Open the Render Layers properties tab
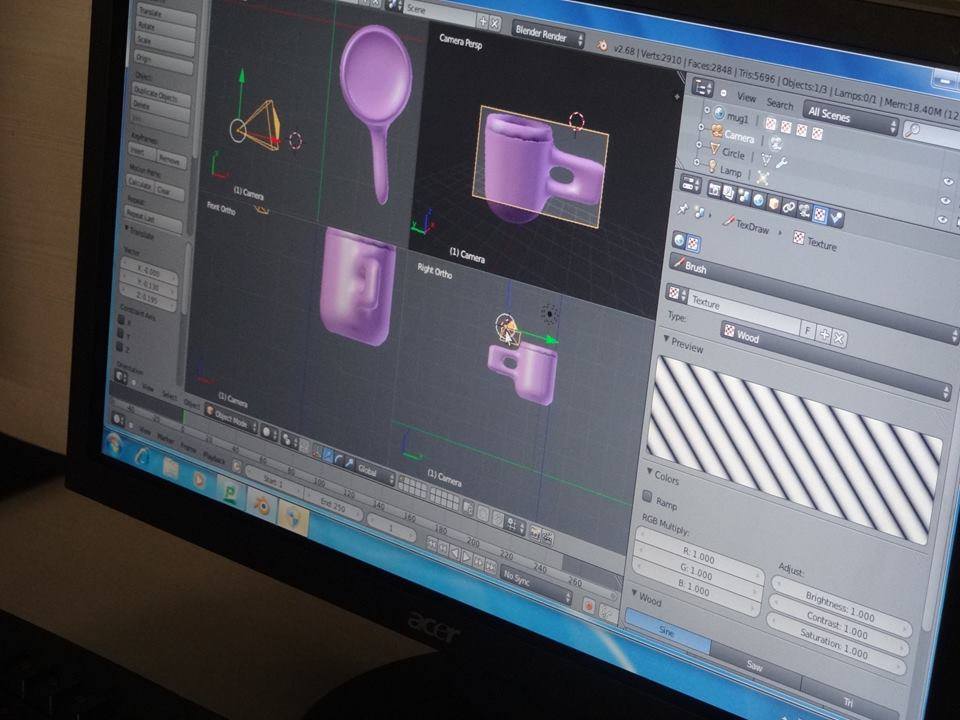960x720 pixels. tap(729, 193)
